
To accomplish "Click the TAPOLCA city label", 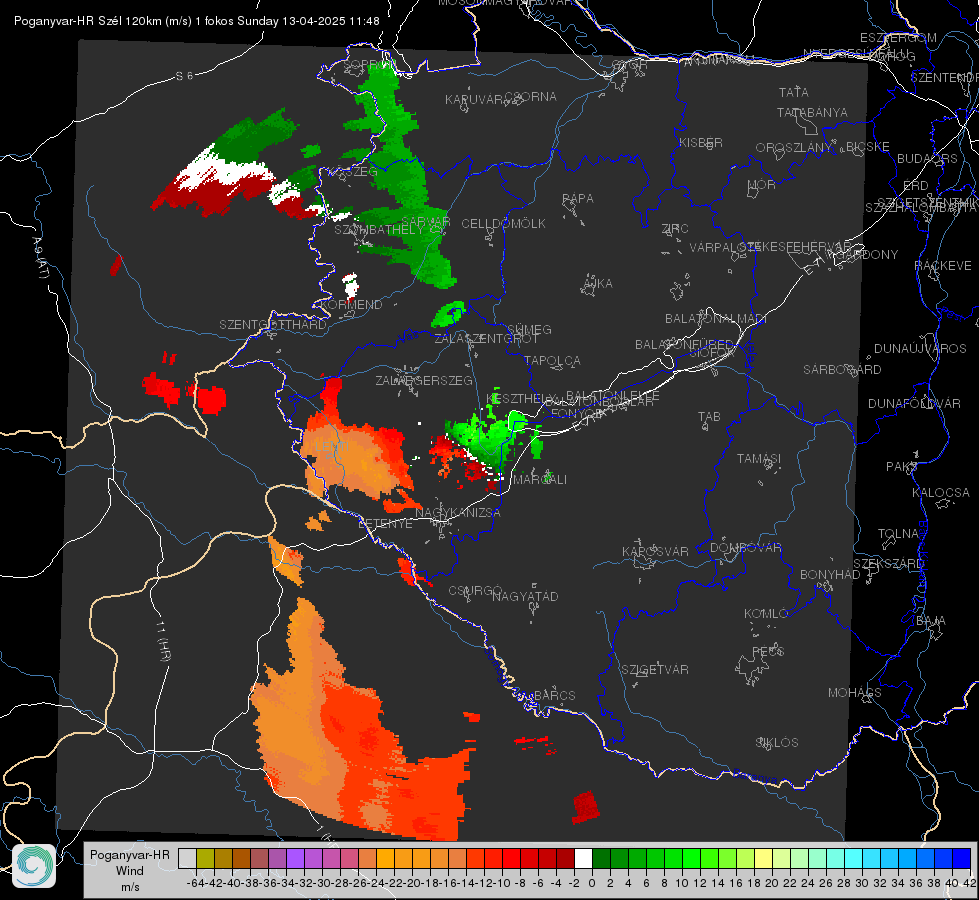I will point(552,360).
